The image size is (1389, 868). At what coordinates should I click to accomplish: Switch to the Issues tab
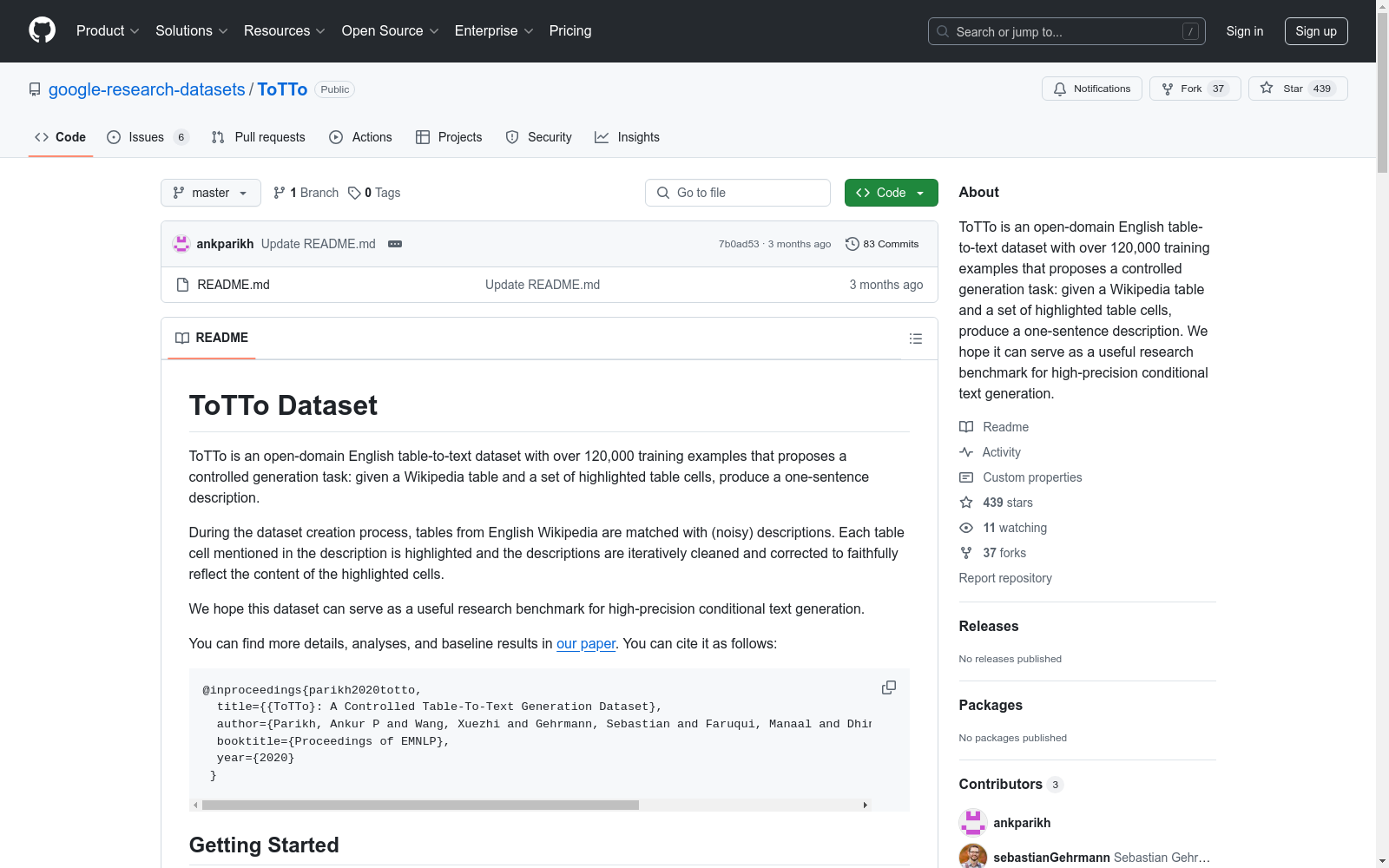tap(148, 137)
